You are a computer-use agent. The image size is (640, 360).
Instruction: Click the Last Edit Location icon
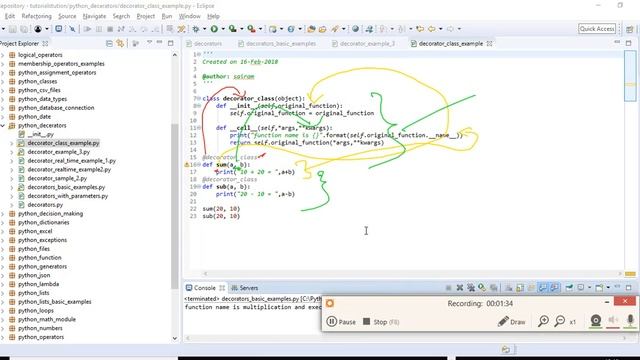pyautogui.click(x=420, y=29)
